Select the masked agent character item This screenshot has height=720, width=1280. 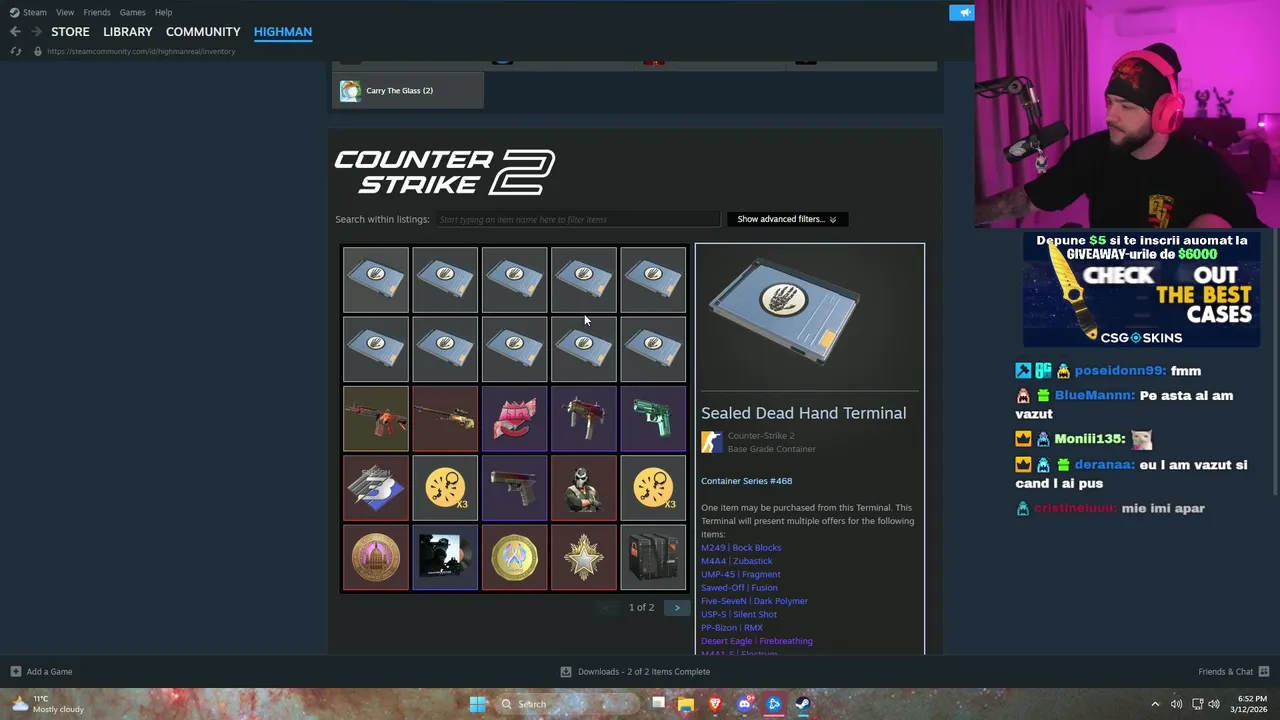click(584, 488)
